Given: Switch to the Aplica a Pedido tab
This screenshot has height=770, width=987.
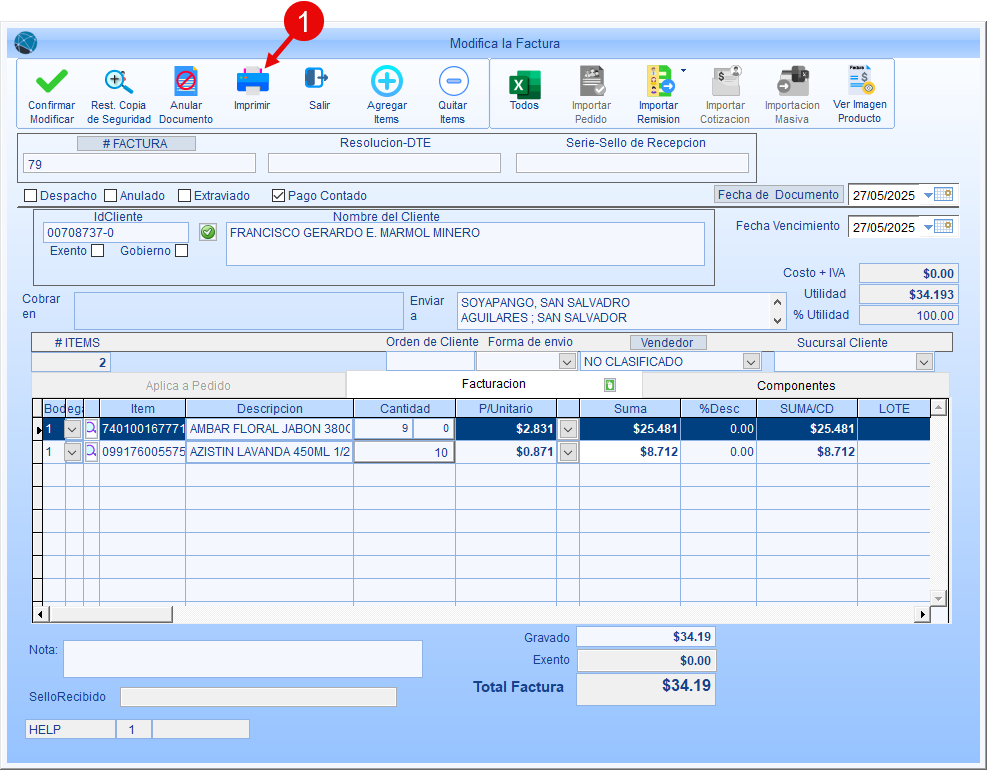Looking at the screenshot, I should [188, 385].
